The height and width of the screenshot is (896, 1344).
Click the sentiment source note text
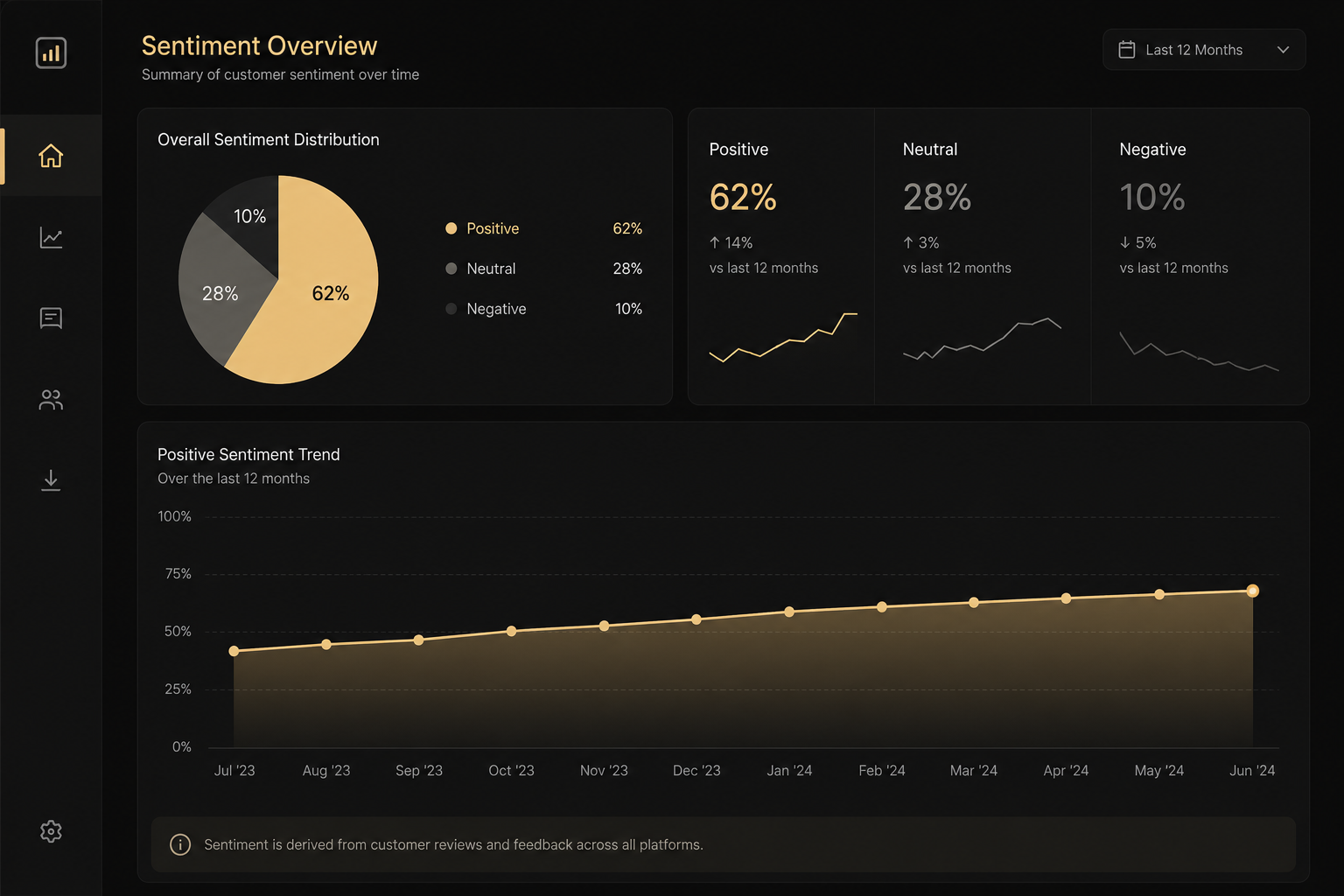pyautogui.click(x=453, y=844)
